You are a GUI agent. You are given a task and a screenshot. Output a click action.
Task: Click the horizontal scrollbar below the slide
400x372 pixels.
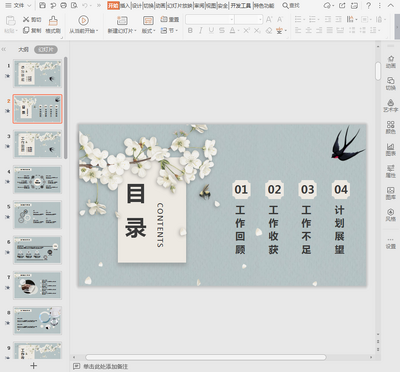206,357
